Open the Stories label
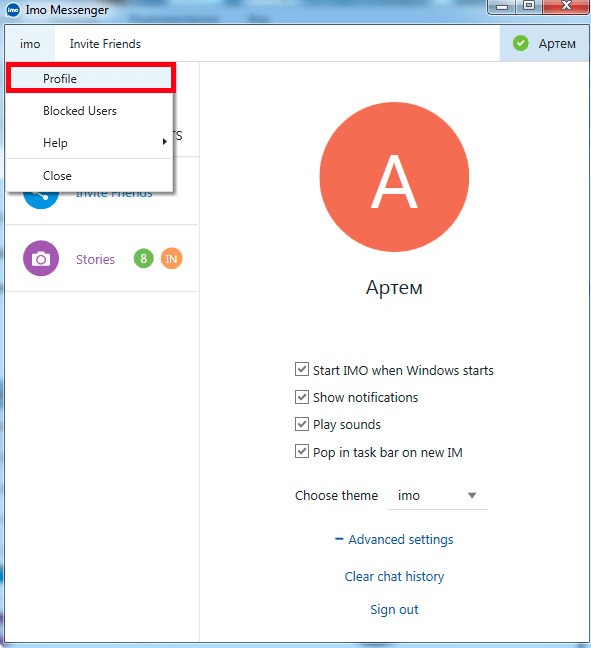 [x=95, y=259]
